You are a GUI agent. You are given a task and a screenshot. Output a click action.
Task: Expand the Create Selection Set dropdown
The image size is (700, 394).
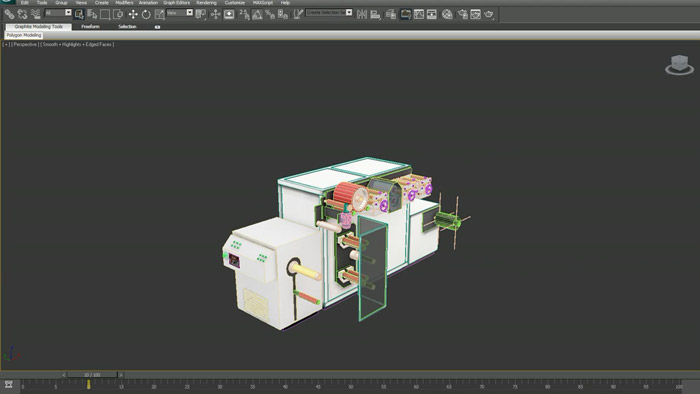[x=329, y=12]
